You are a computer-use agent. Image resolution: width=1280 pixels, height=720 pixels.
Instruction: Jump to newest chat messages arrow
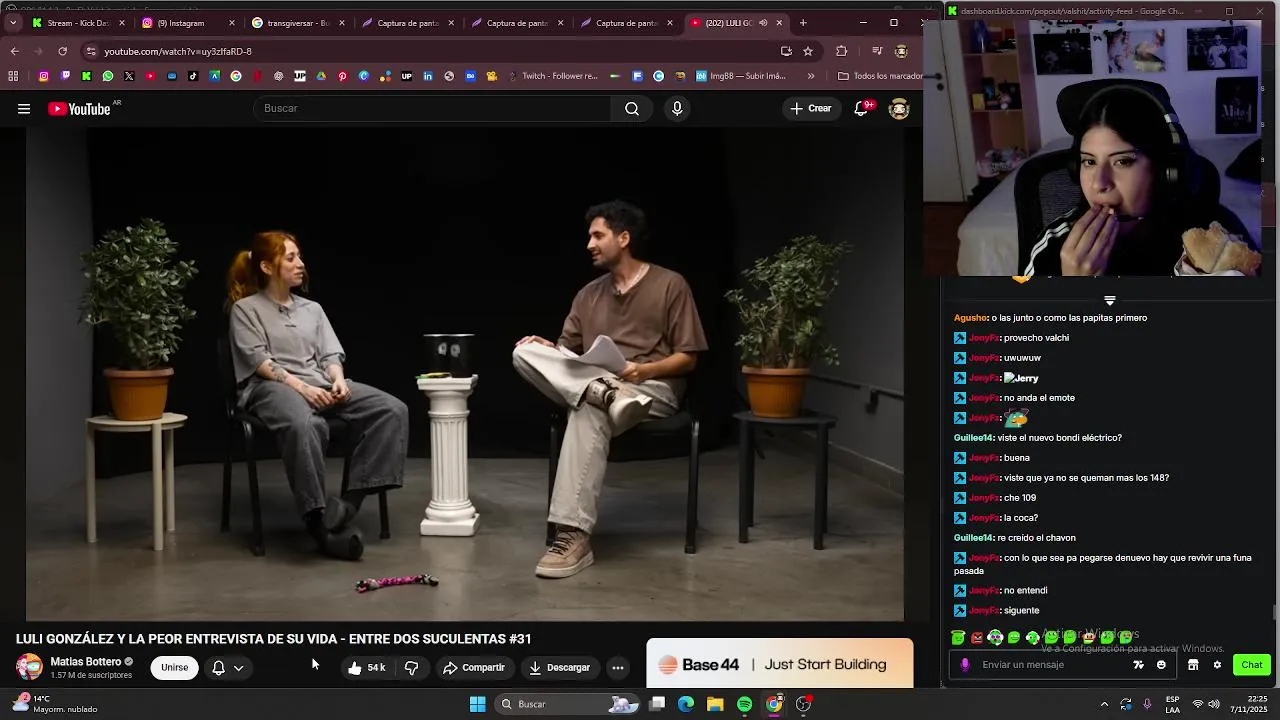[x=1109, y=301]
